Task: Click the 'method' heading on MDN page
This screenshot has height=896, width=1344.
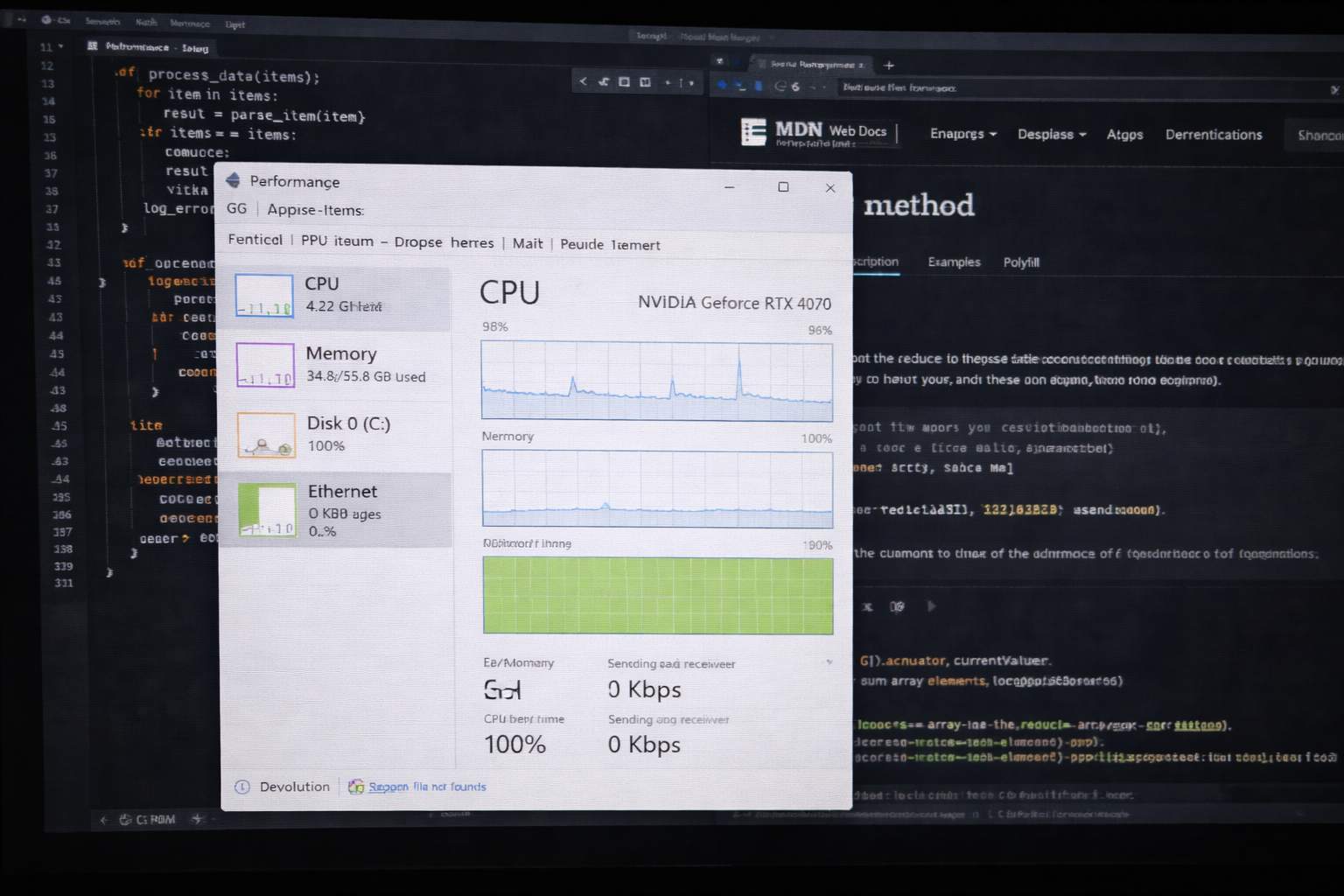Action: pos(919,205)
